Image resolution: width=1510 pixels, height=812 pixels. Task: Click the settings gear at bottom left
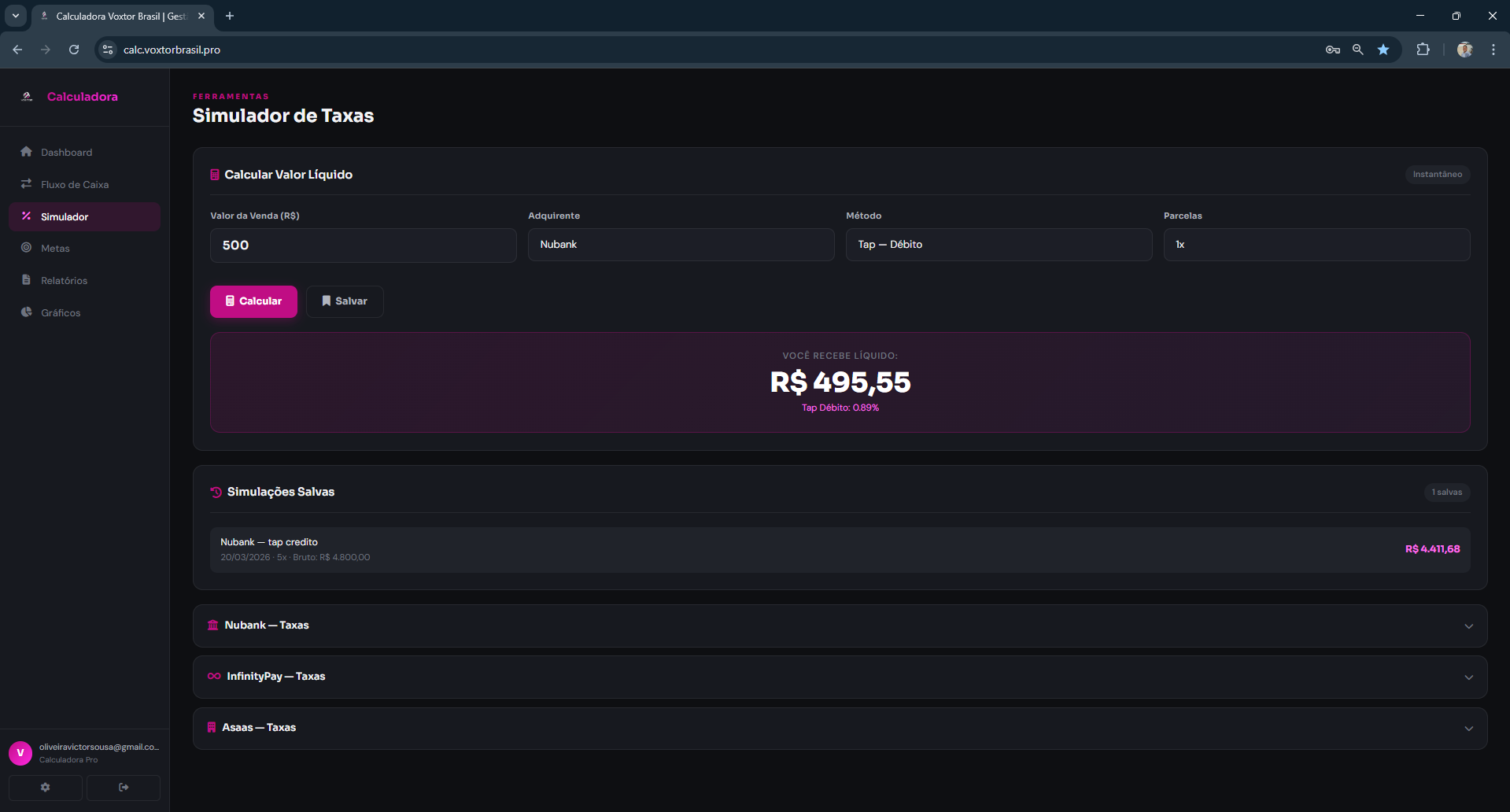pyautogui.click(x=45, y=787)
